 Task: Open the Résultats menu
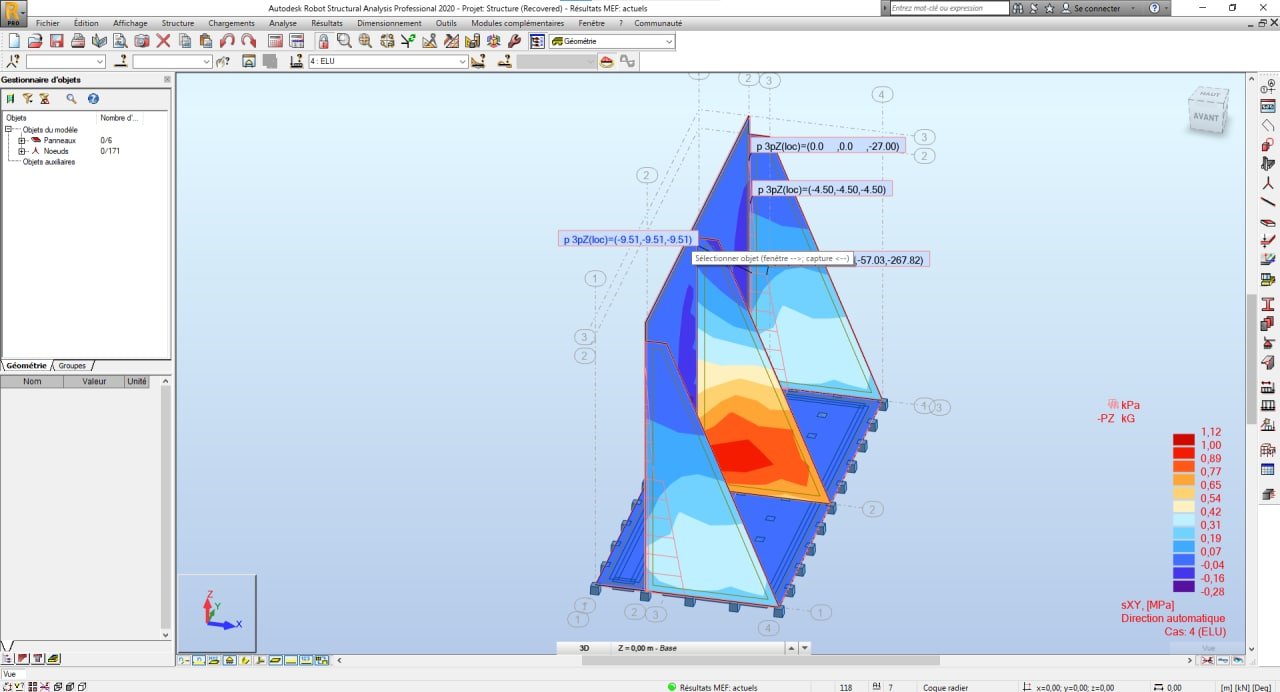pyautogui.click(x=326, y=23)
